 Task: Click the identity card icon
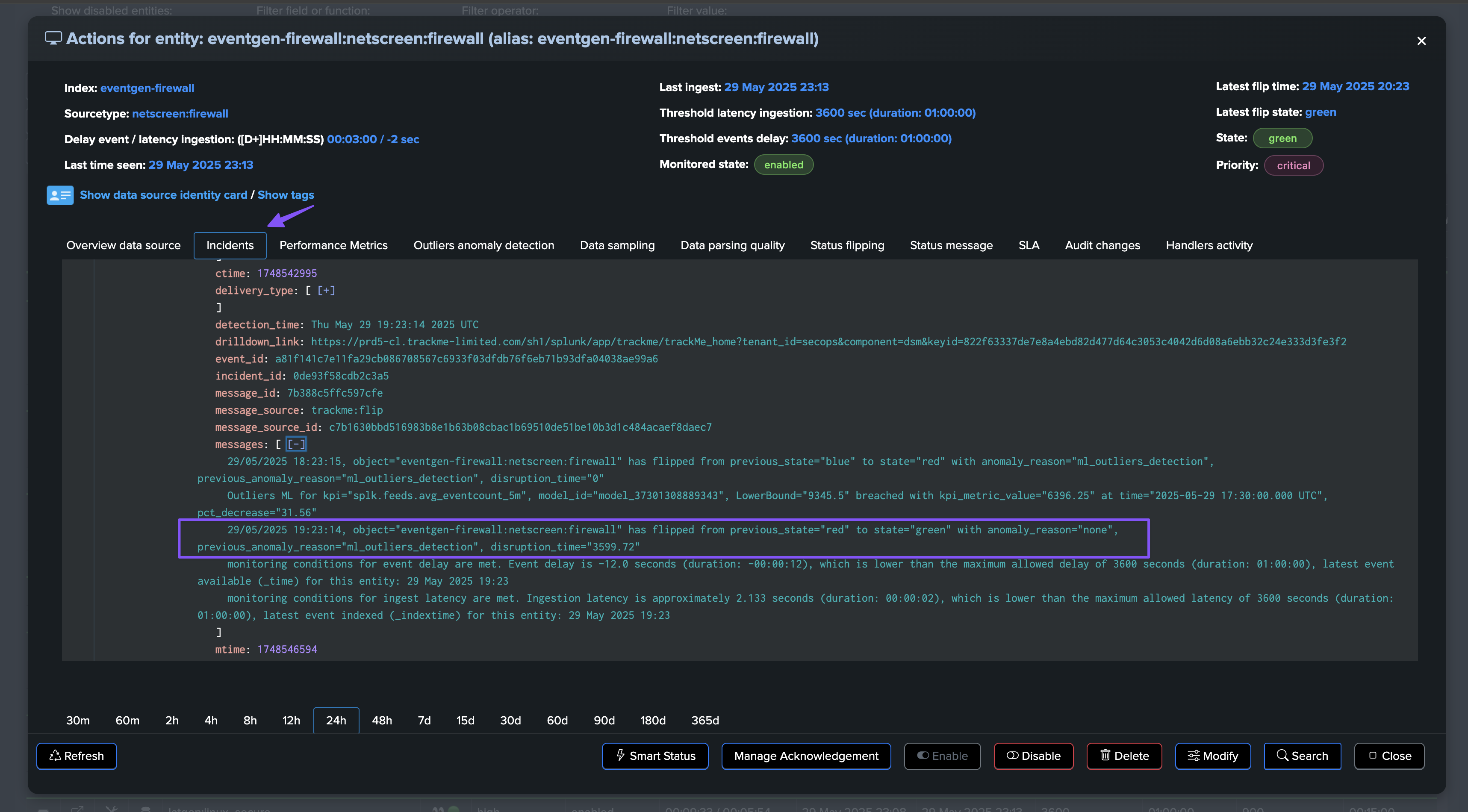tap(60, 195)
